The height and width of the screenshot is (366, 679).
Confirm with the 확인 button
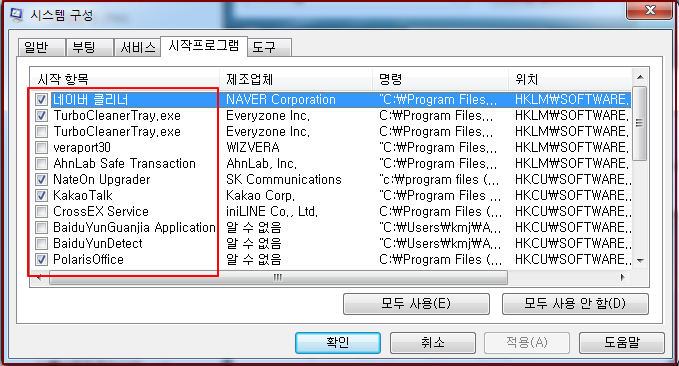[x=338, y=343]
